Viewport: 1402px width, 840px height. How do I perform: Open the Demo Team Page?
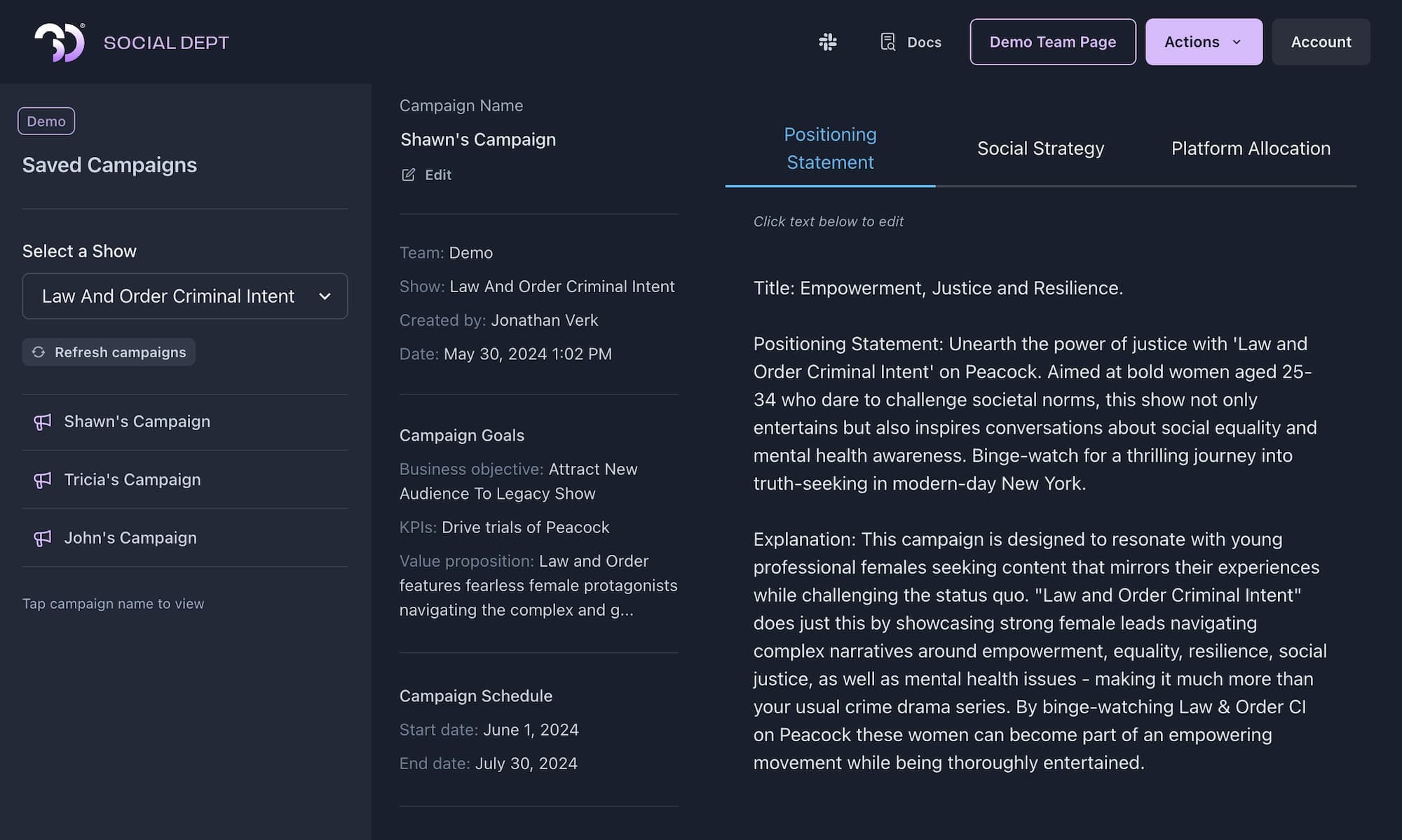pos(1052,42)
